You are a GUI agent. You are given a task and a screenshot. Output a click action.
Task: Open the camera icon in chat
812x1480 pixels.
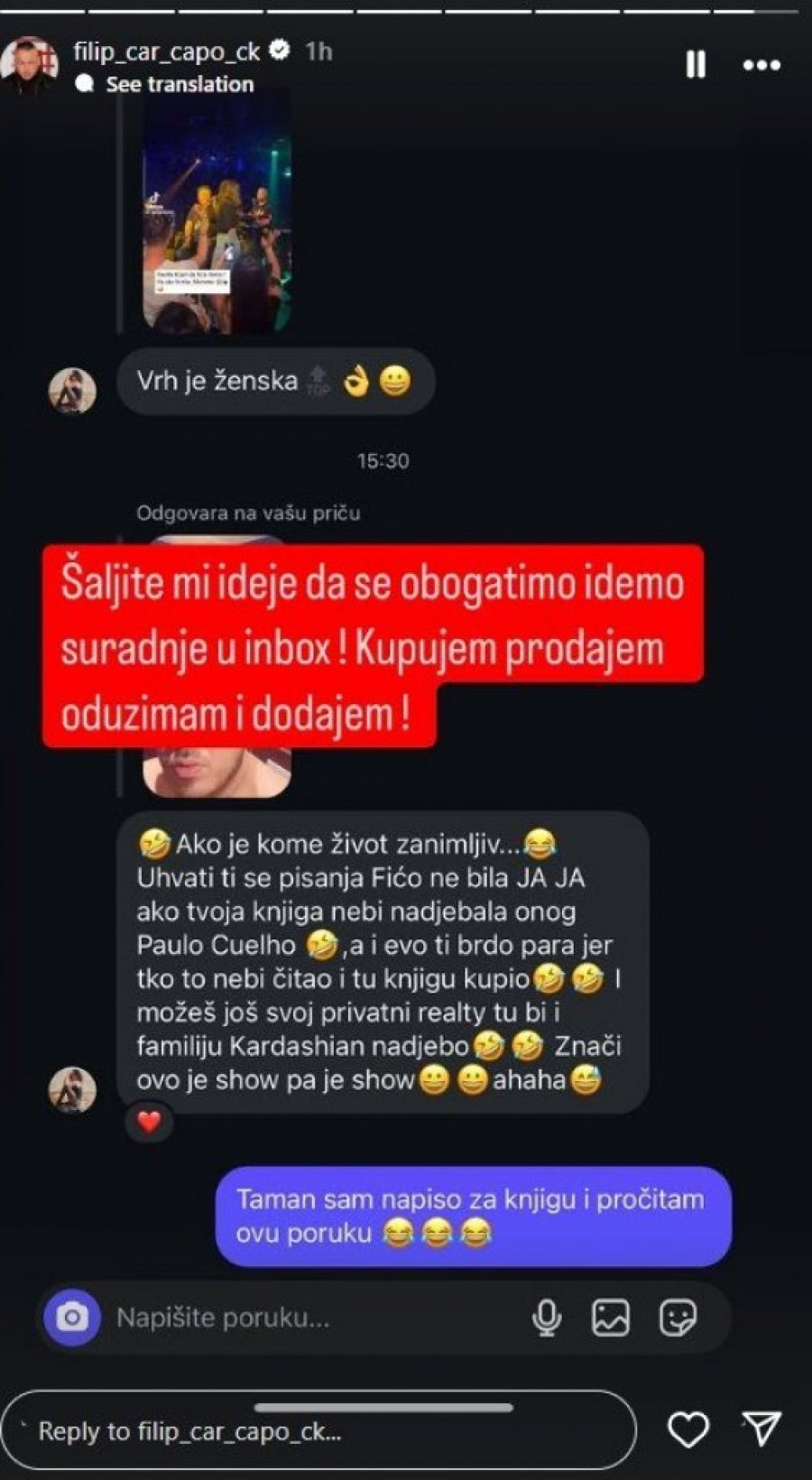tap(72, 1318)
